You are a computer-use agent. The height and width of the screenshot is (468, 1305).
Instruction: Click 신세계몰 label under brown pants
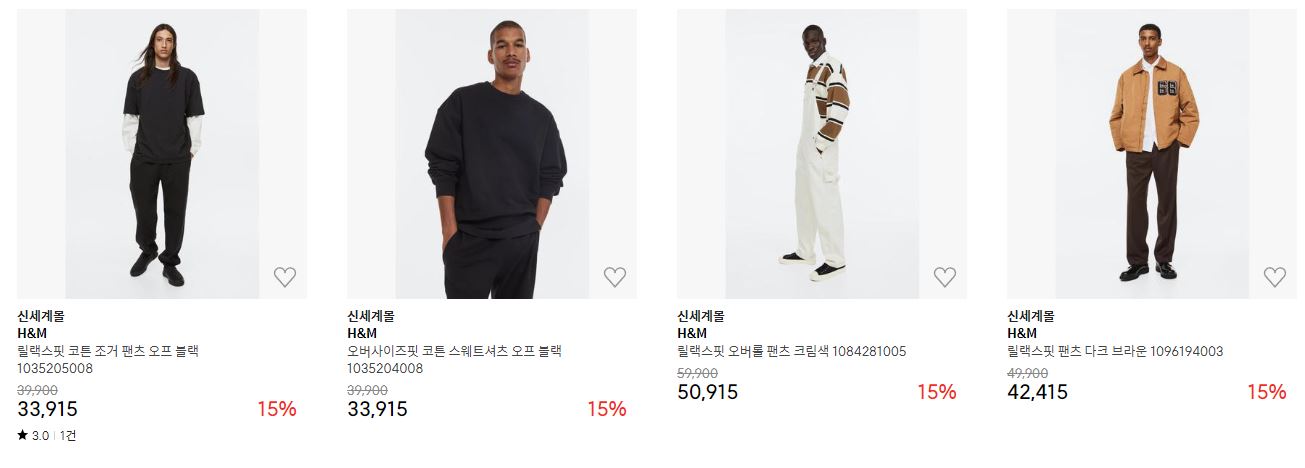[x=1031, y=316]
